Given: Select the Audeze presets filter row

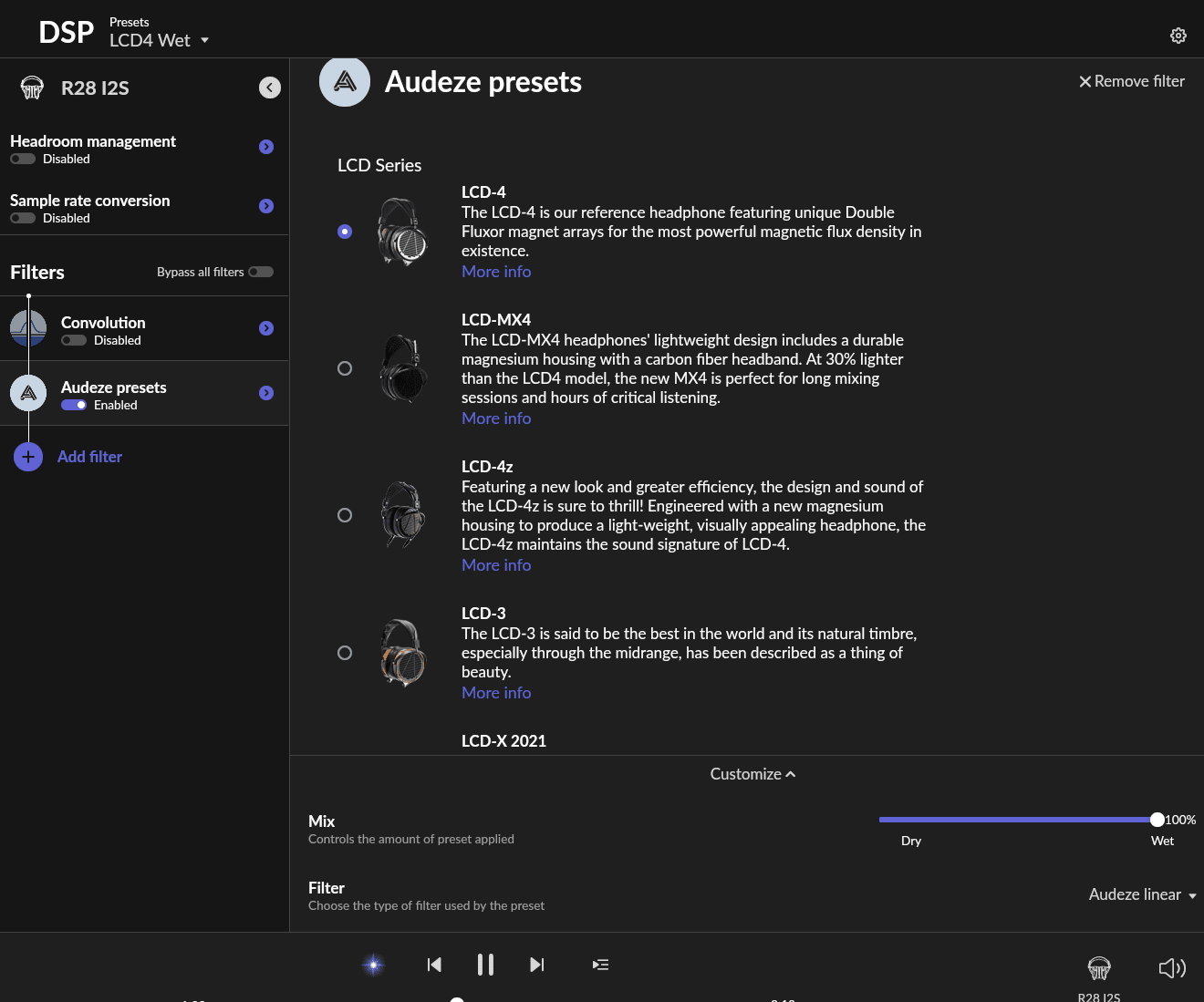Looking at the screenshot, I should pos(144,393).
